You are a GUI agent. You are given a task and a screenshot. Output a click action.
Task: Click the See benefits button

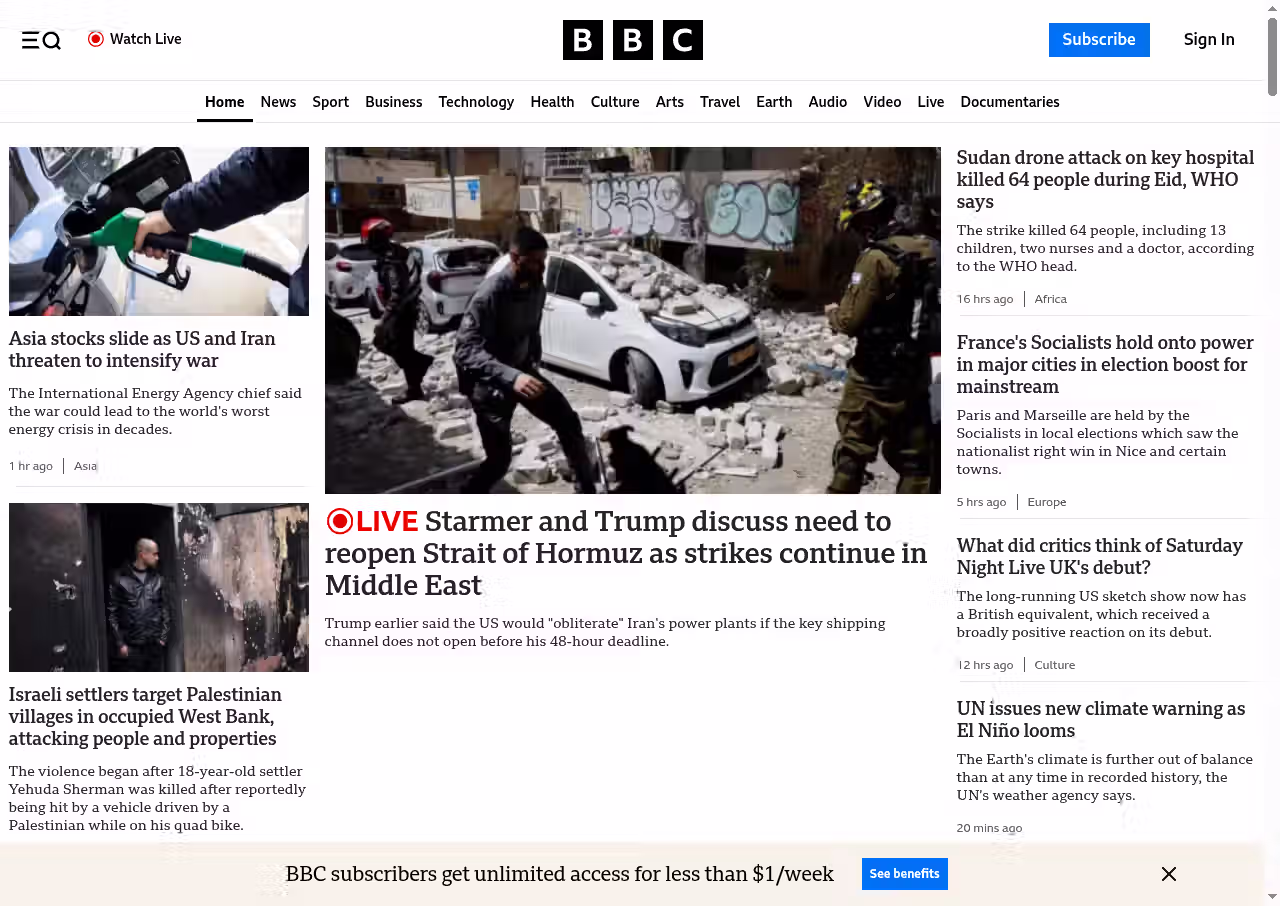pos(904,874)
